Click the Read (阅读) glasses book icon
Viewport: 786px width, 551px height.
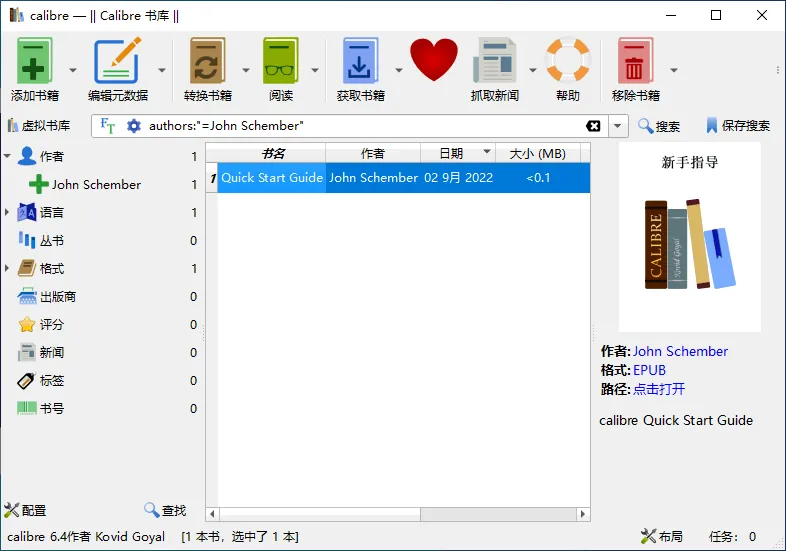(x=280, y=61)
